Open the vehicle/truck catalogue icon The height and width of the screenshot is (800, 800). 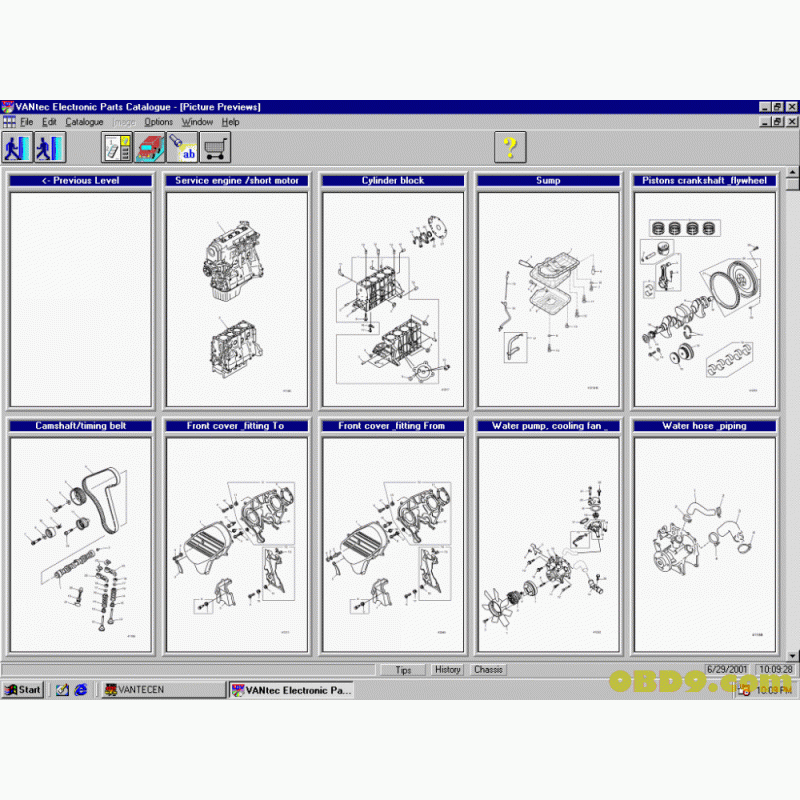click(151, 147)
